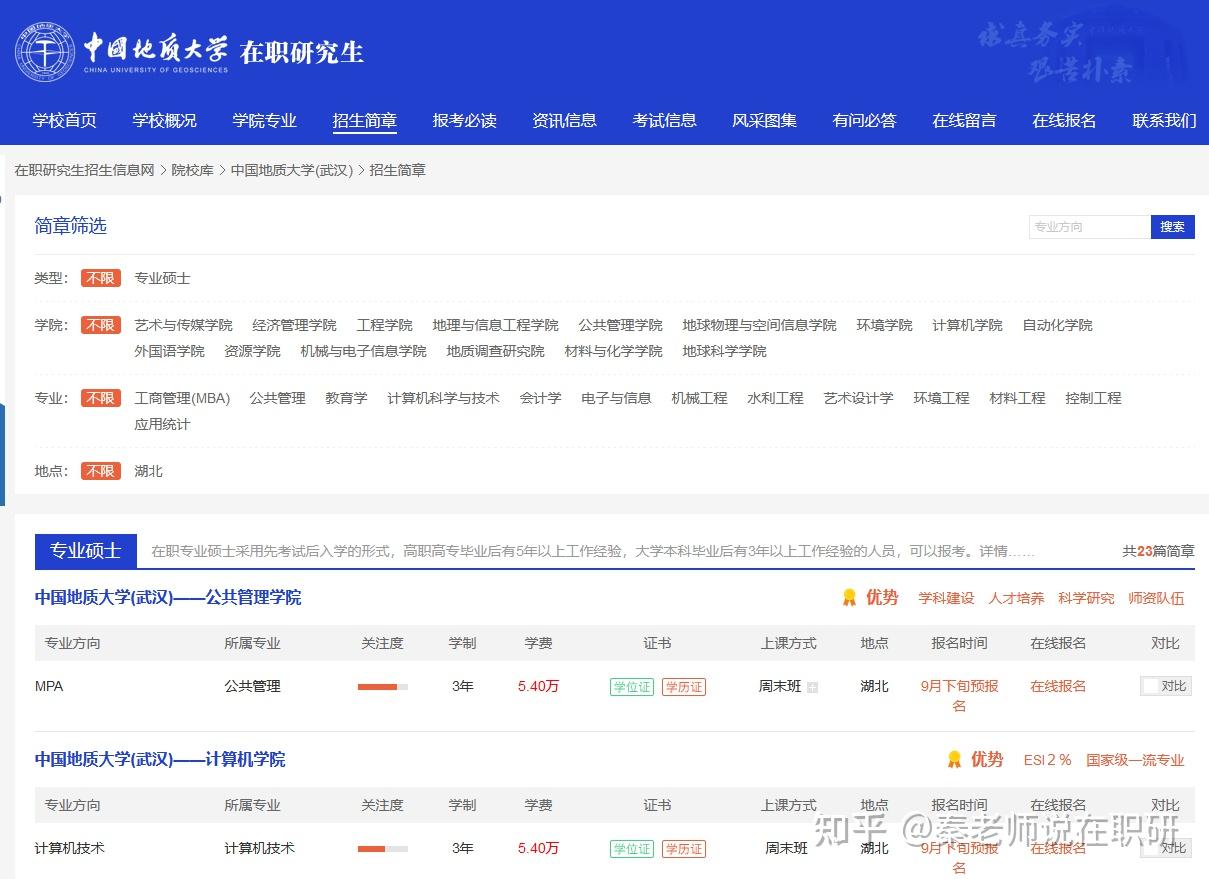Click the medal icon beside 优势 in 计算机学院
Screen dimensions: 1209x879
point(954,759)
